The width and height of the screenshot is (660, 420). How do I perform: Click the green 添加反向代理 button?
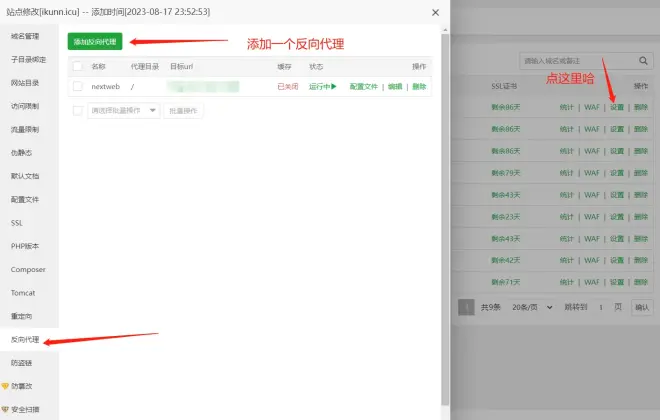pyautogui.click(x=95, y=41)
